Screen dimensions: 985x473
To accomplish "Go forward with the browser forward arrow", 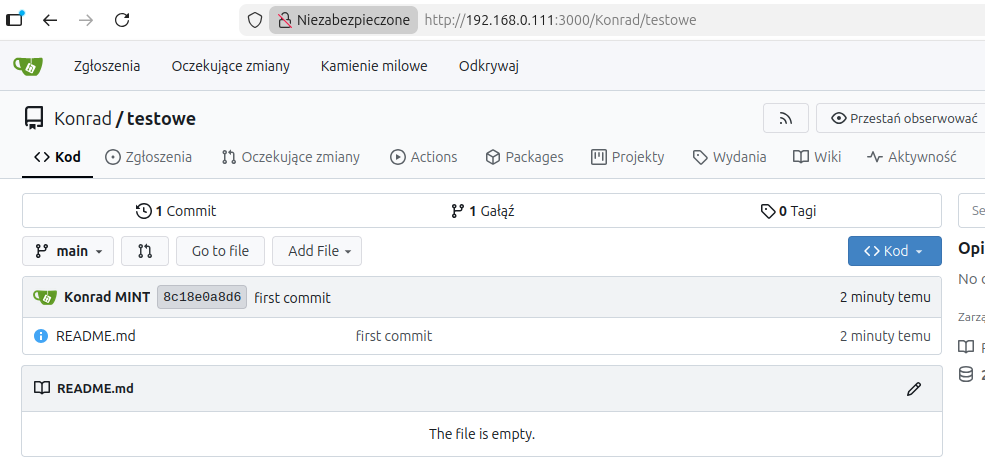I will coord(86,20).
